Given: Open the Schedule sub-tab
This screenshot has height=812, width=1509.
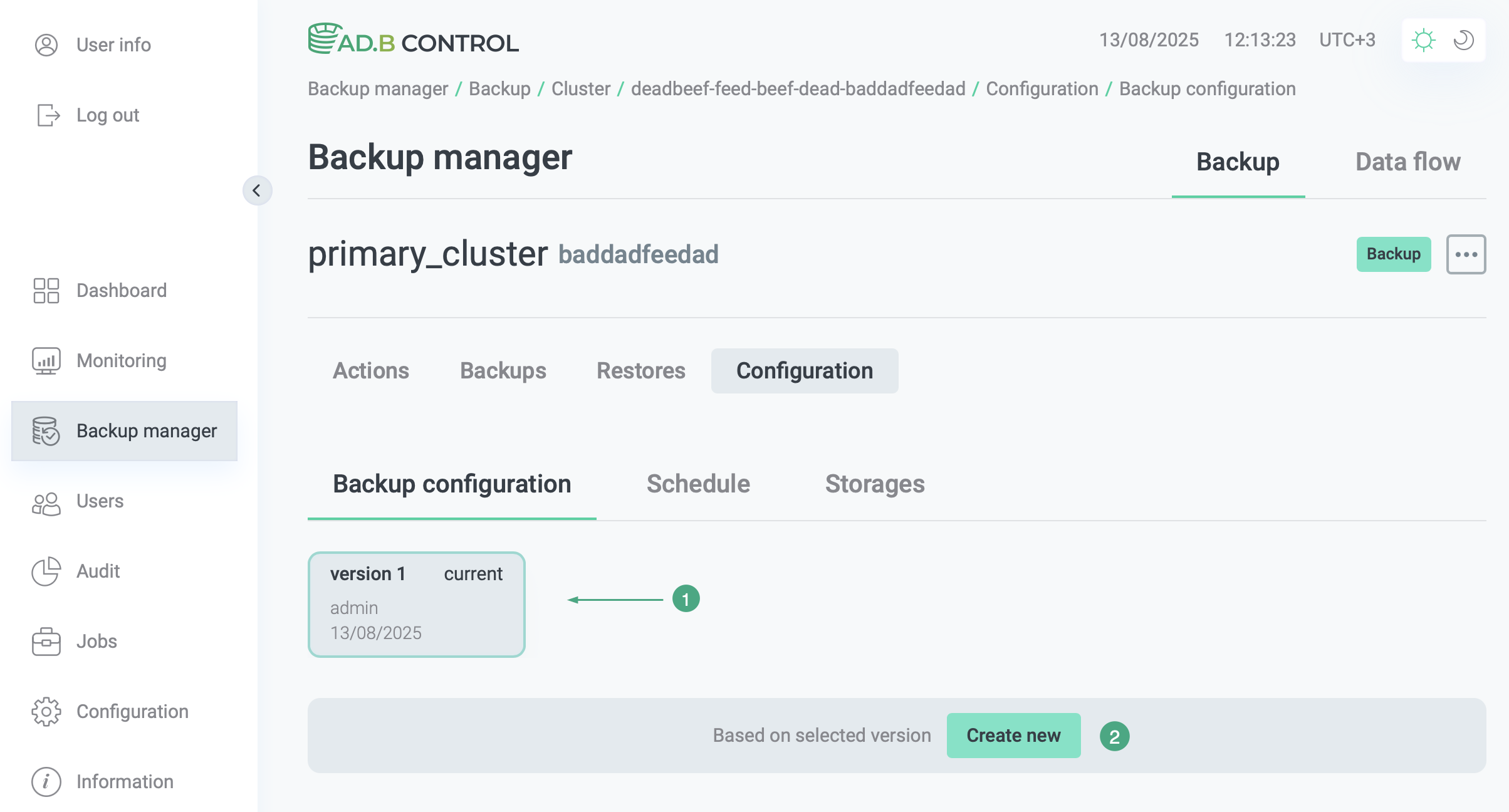Looking at the screenshot, I should [698, 484].
